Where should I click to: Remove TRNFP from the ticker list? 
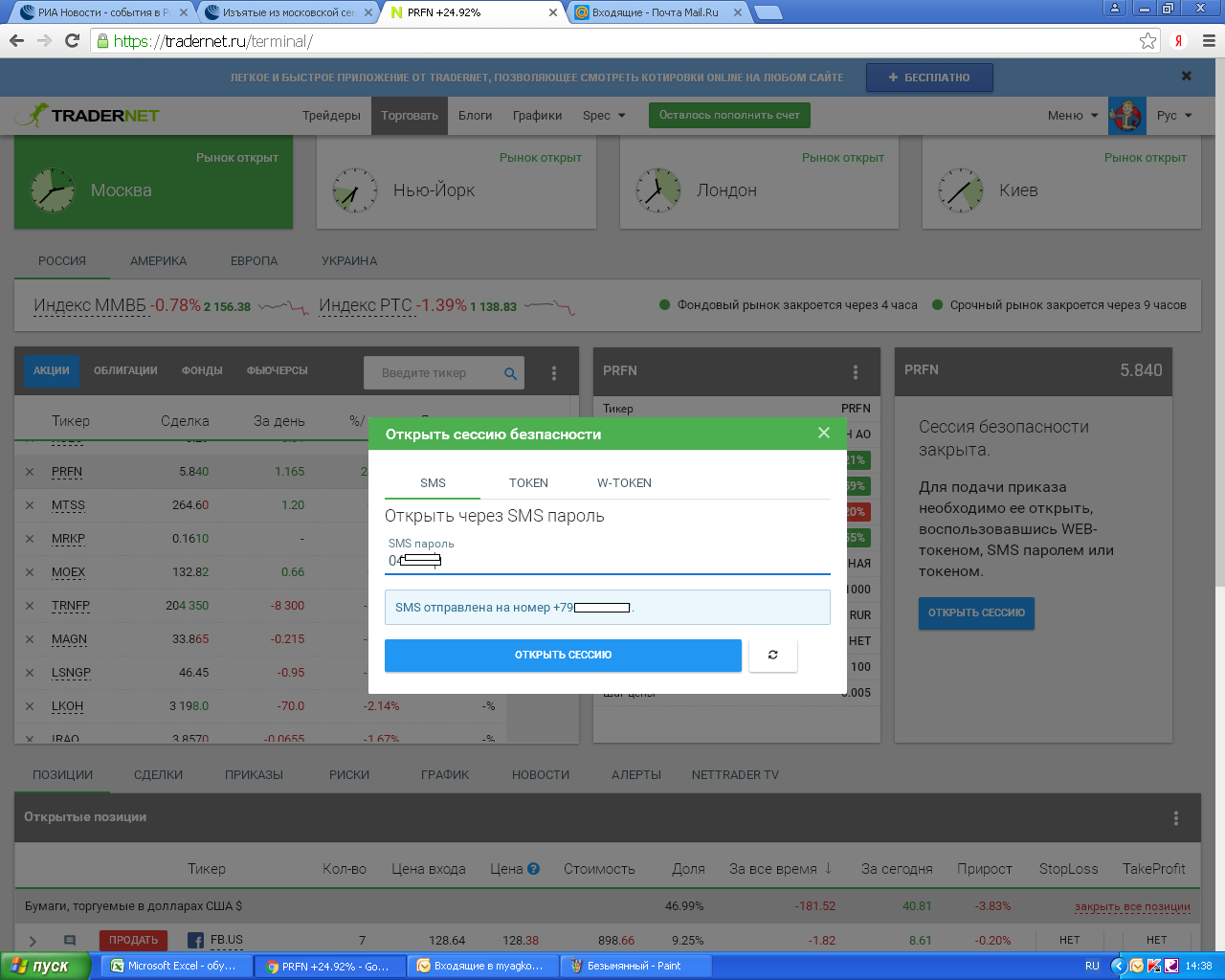pos(30,606)
